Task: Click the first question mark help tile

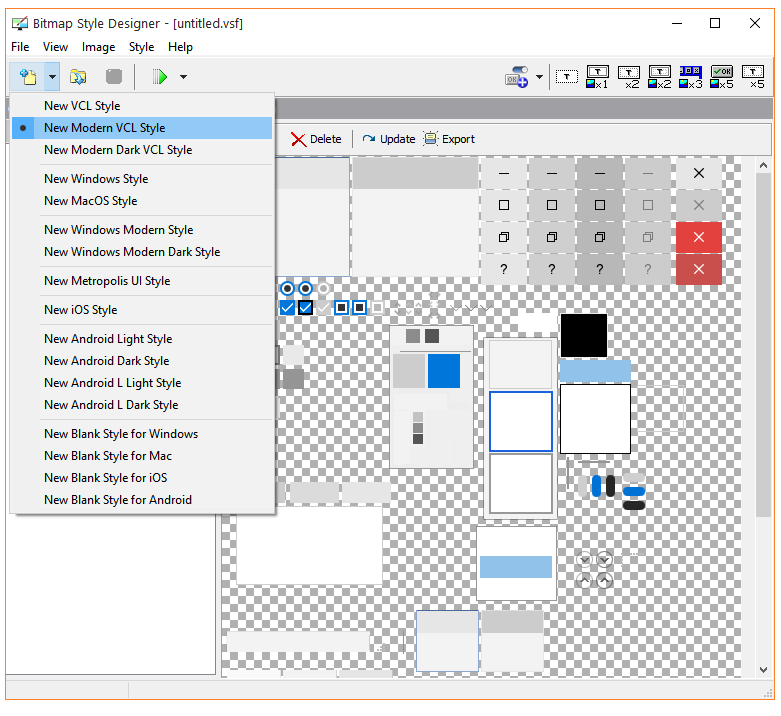Action: point(504,269)
